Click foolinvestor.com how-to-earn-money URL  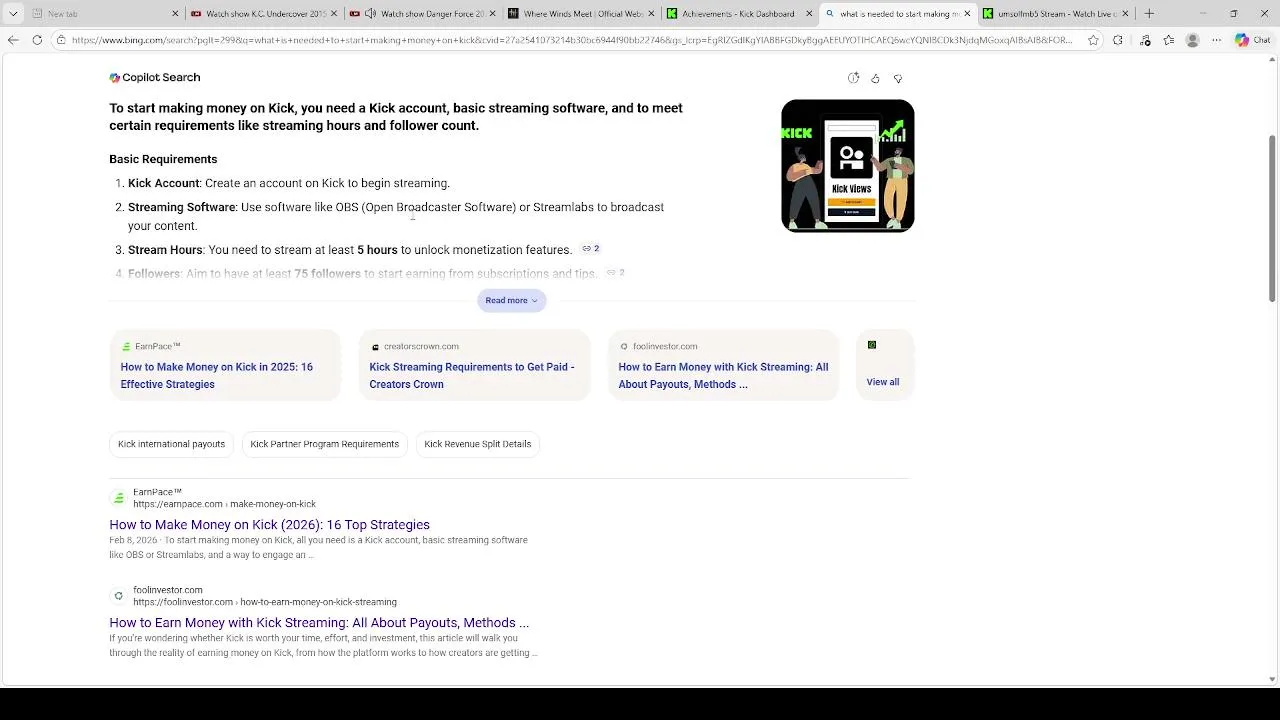265,602
